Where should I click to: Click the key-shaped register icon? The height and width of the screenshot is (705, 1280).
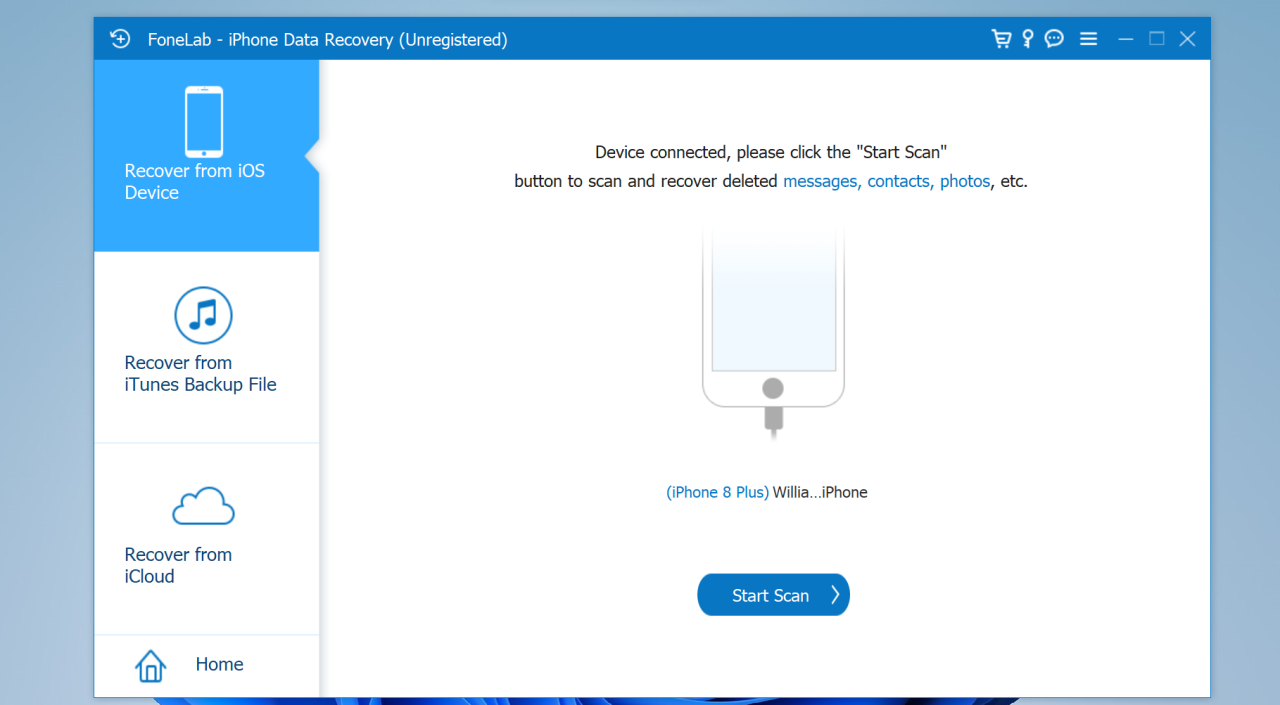pos(1027,39)
